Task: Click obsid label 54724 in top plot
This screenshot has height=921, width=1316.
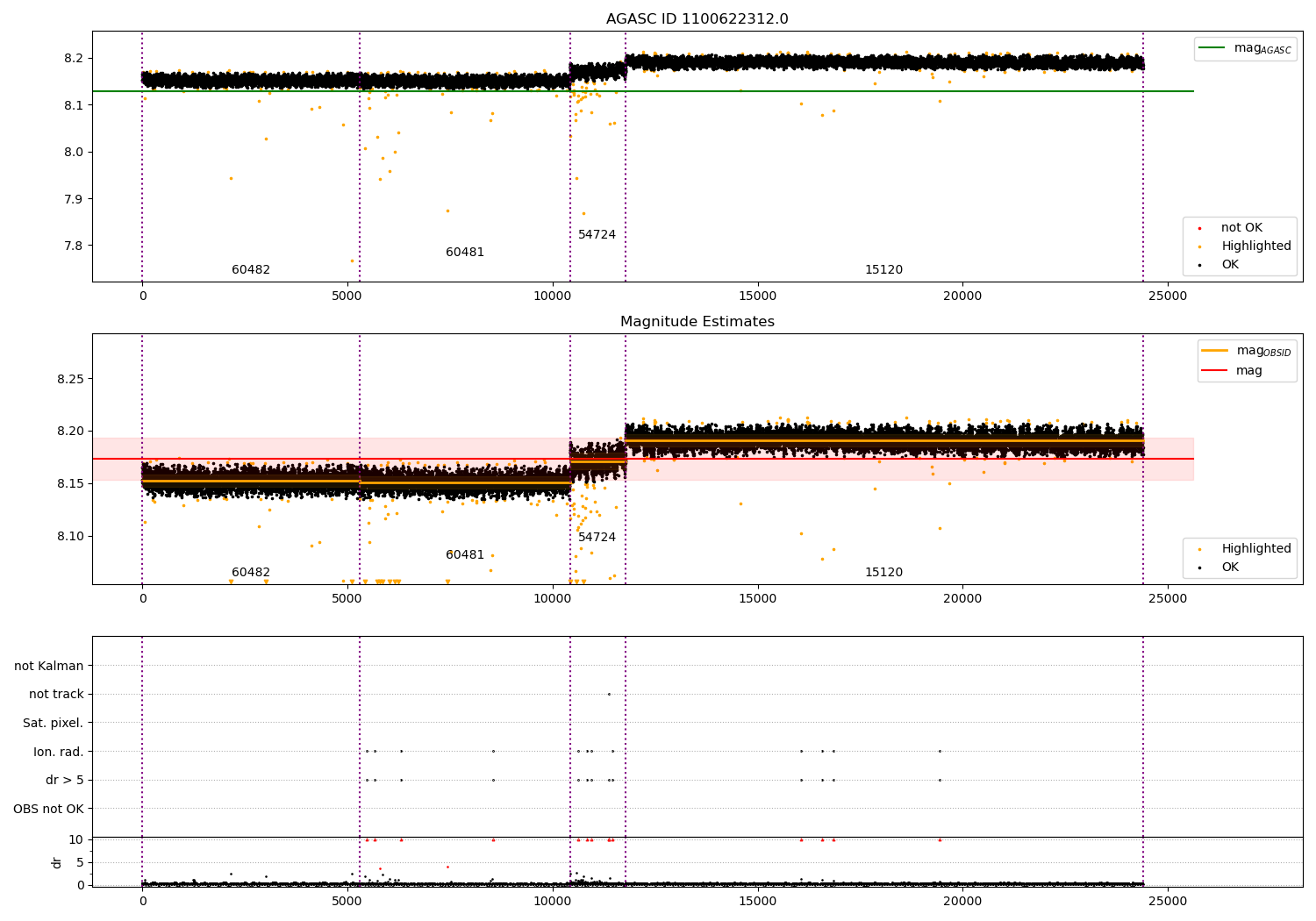Action: (x=597, y=235)
